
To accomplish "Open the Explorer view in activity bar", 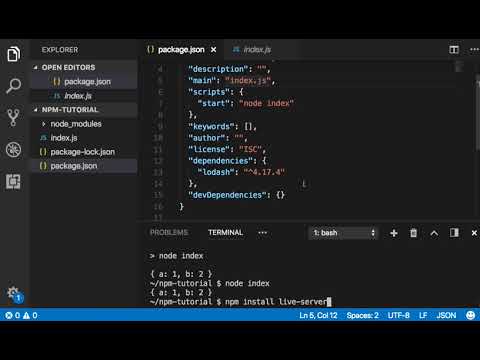I will tap(13, 54).
